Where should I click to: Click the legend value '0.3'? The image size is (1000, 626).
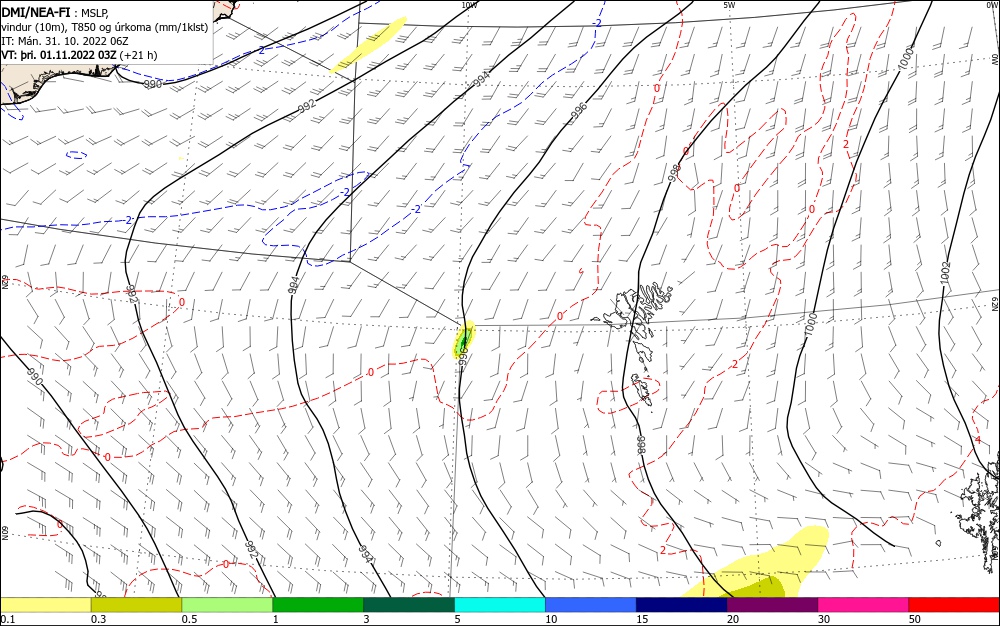(x=98, y=619)
